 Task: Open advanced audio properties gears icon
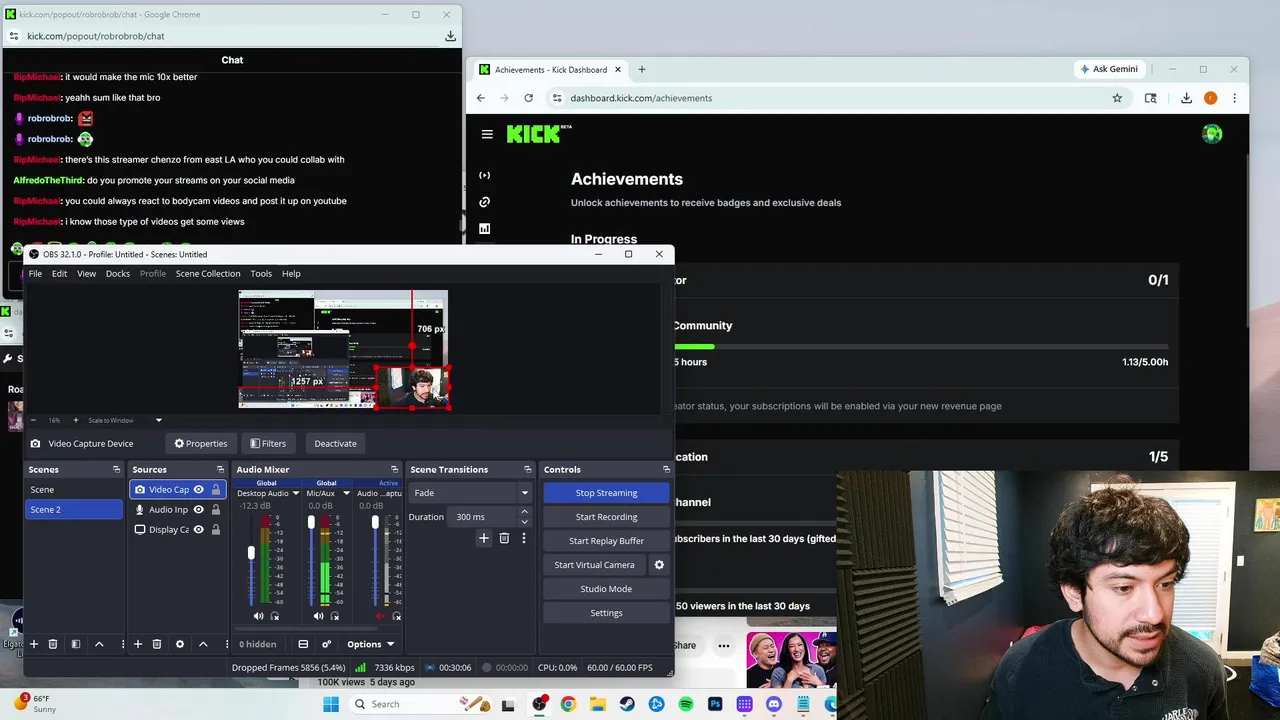click(x=326, y=644)
